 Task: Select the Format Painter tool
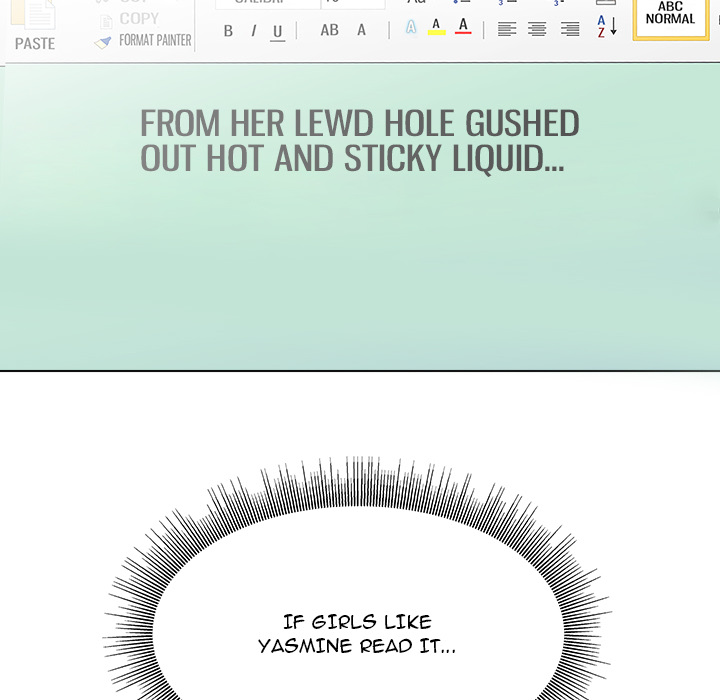[x=143, y=41]
